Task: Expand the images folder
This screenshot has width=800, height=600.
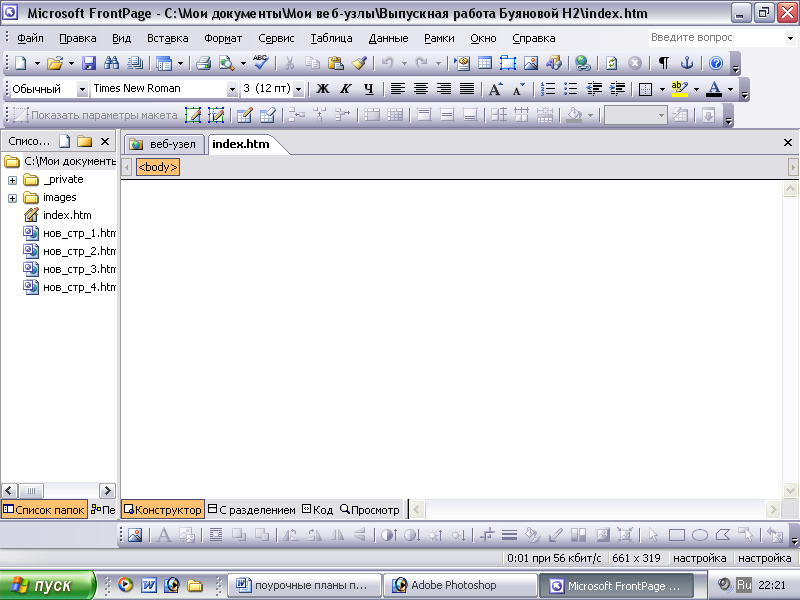Action: point(12,198)
